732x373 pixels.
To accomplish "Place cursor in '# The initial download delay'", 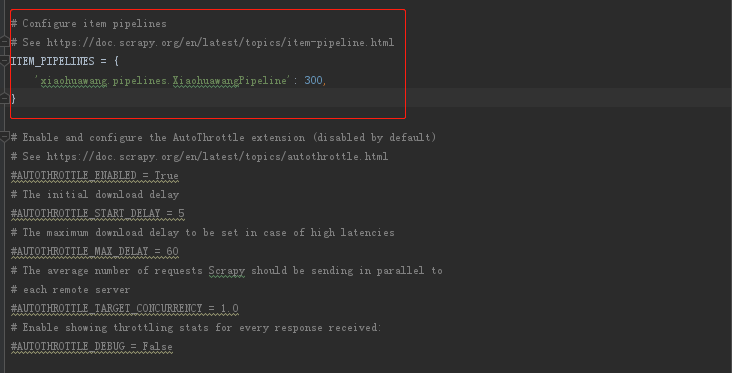I will [95, 195].
